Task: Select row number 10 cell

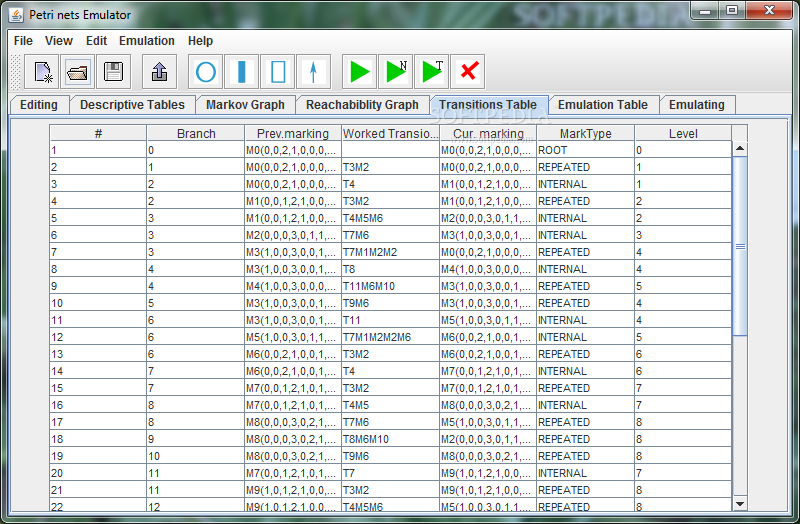Action: (x=98, y=303)
